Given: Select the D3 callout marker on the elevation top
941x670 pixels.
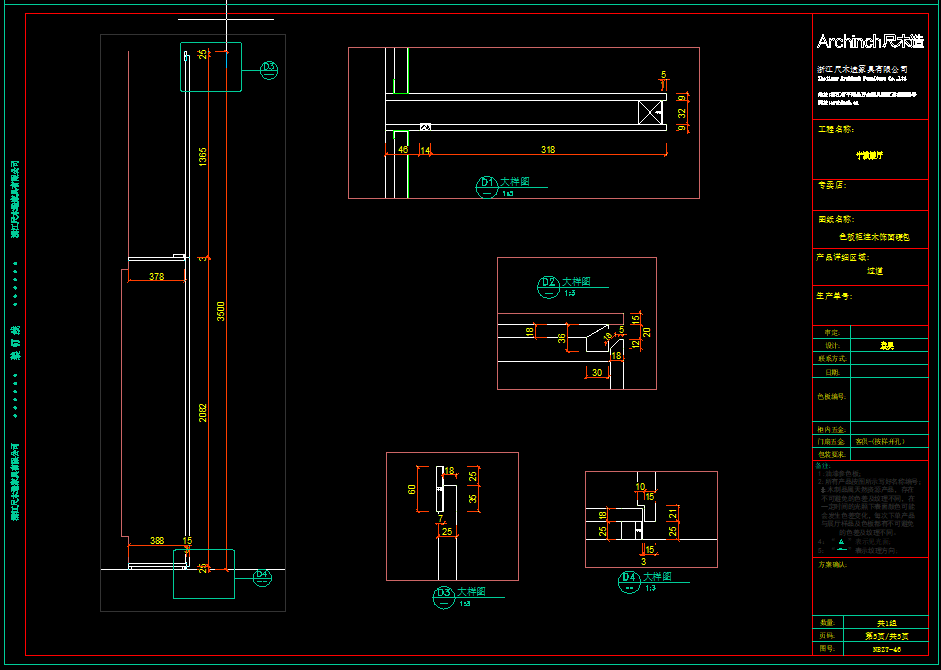Looking at the screenshot, I should (x=268, y=68).
